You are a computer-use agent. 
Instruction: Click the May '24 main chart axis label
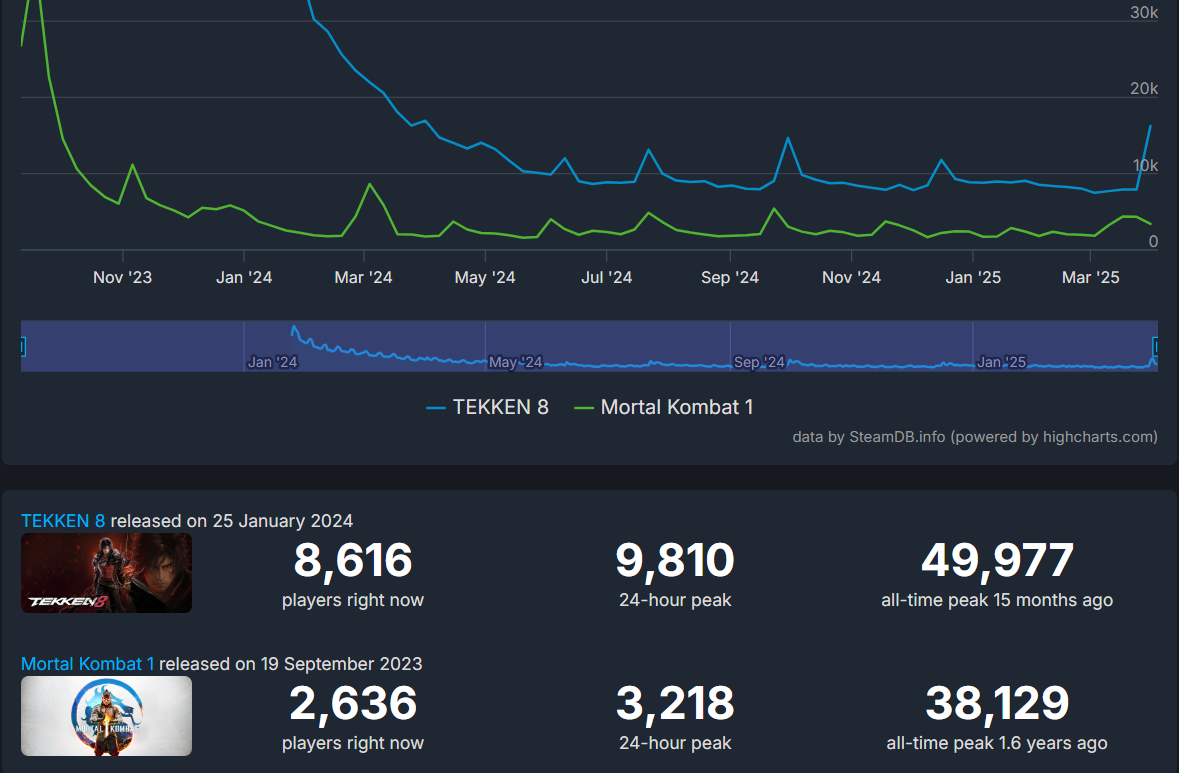coord(485,277)
